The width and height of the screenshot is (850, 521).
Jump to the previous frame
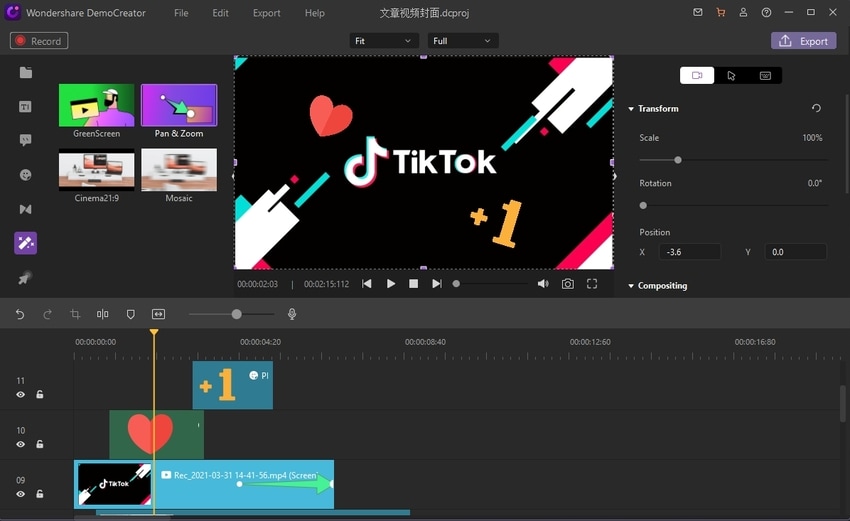[x=367, y=284]
